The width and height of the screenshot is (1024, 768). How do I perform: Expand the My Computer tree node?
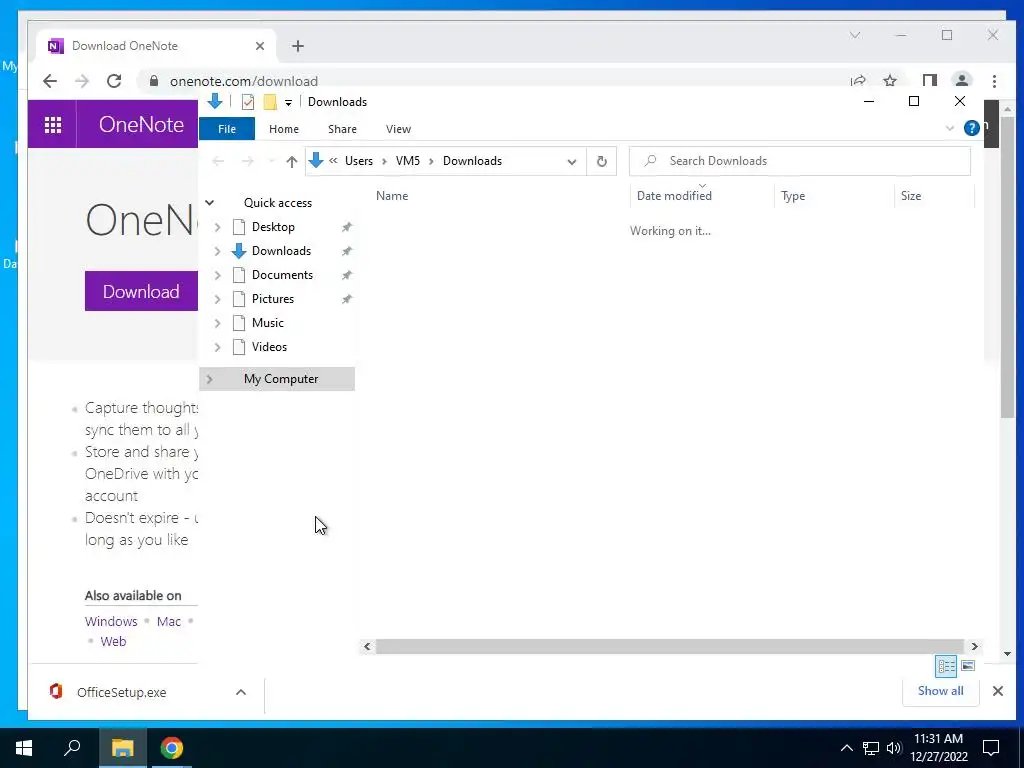coord(209,379)
